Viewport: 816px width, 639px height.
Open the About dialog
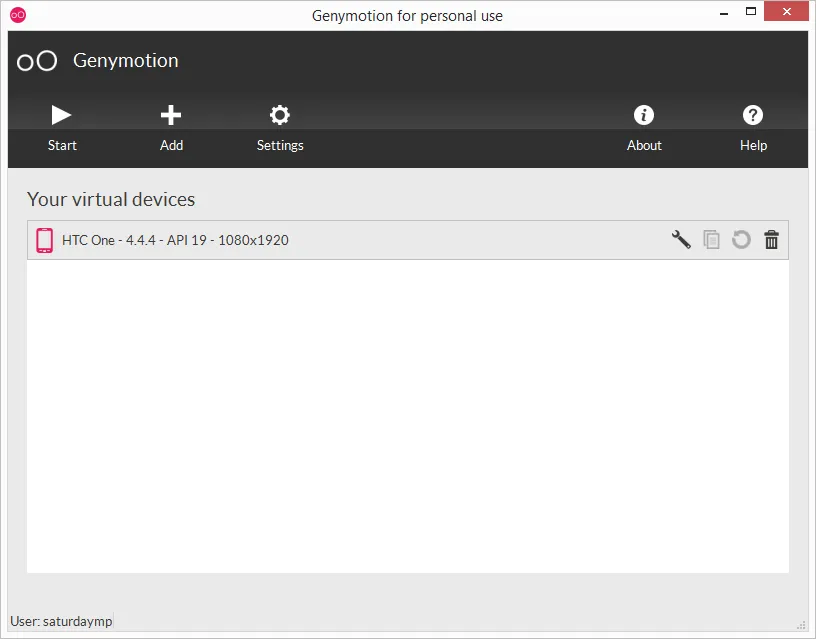coord(644,128)
